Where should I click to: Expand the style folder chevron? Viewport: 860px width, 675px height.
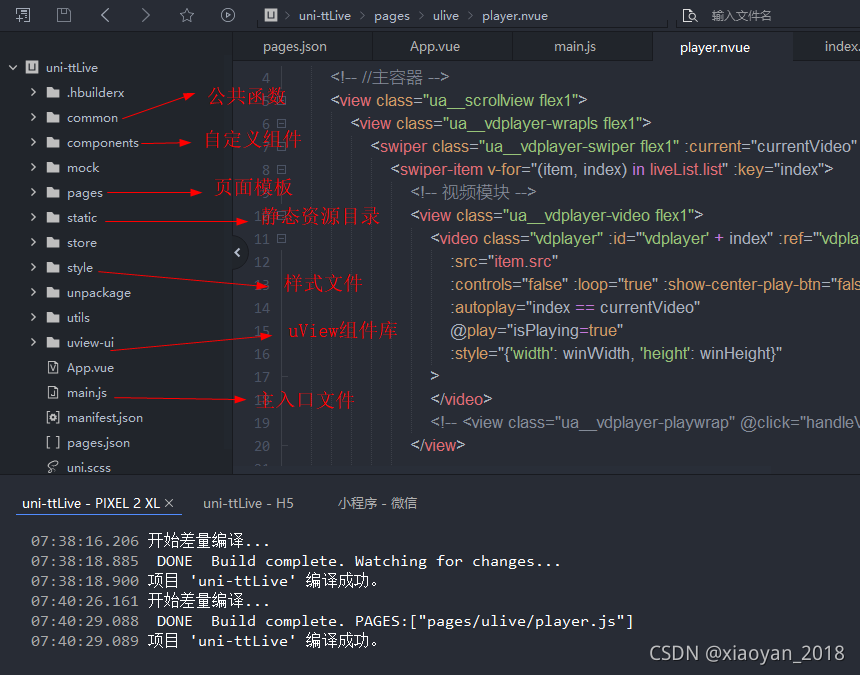pyautogui.click(x=33, y=268)
